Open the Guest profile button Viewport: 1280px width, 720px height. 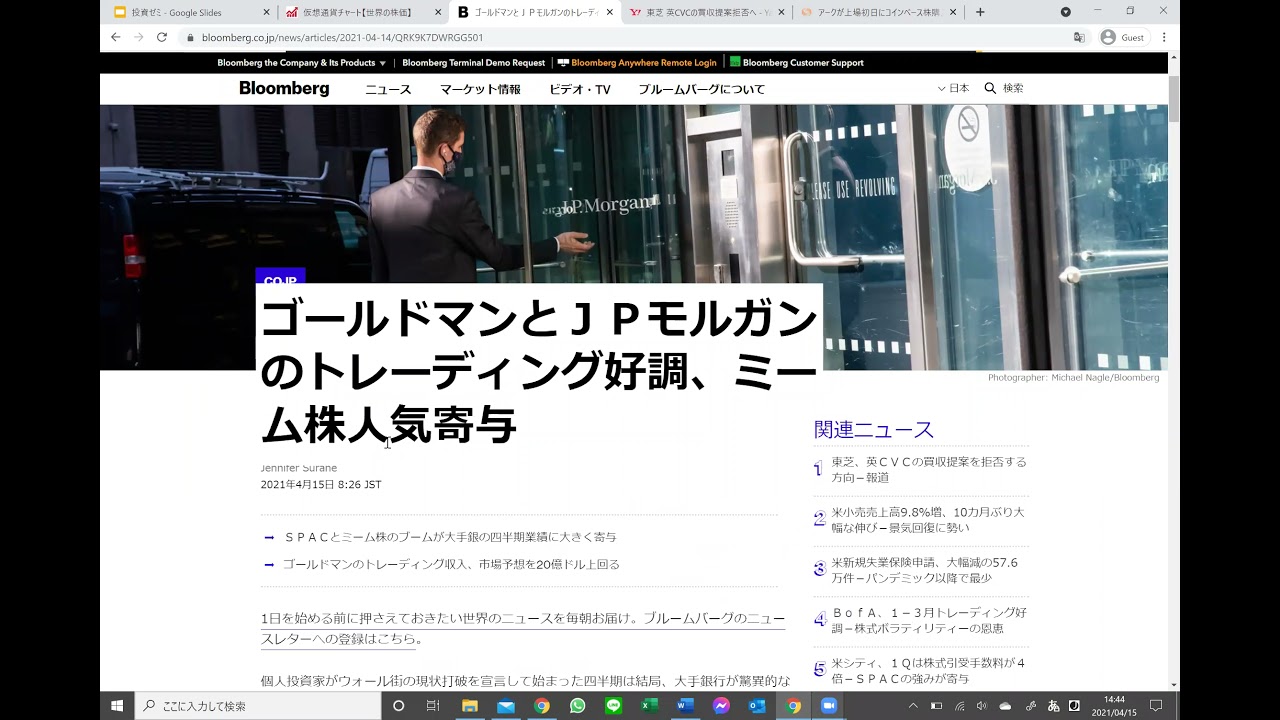click(x=1123, y=37)
